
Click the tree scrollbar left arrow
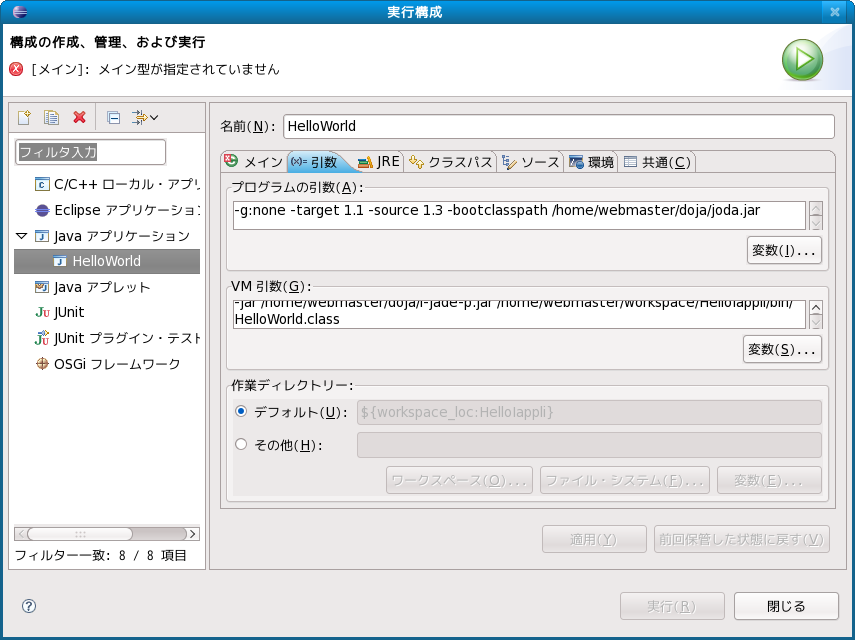point(21,534)
